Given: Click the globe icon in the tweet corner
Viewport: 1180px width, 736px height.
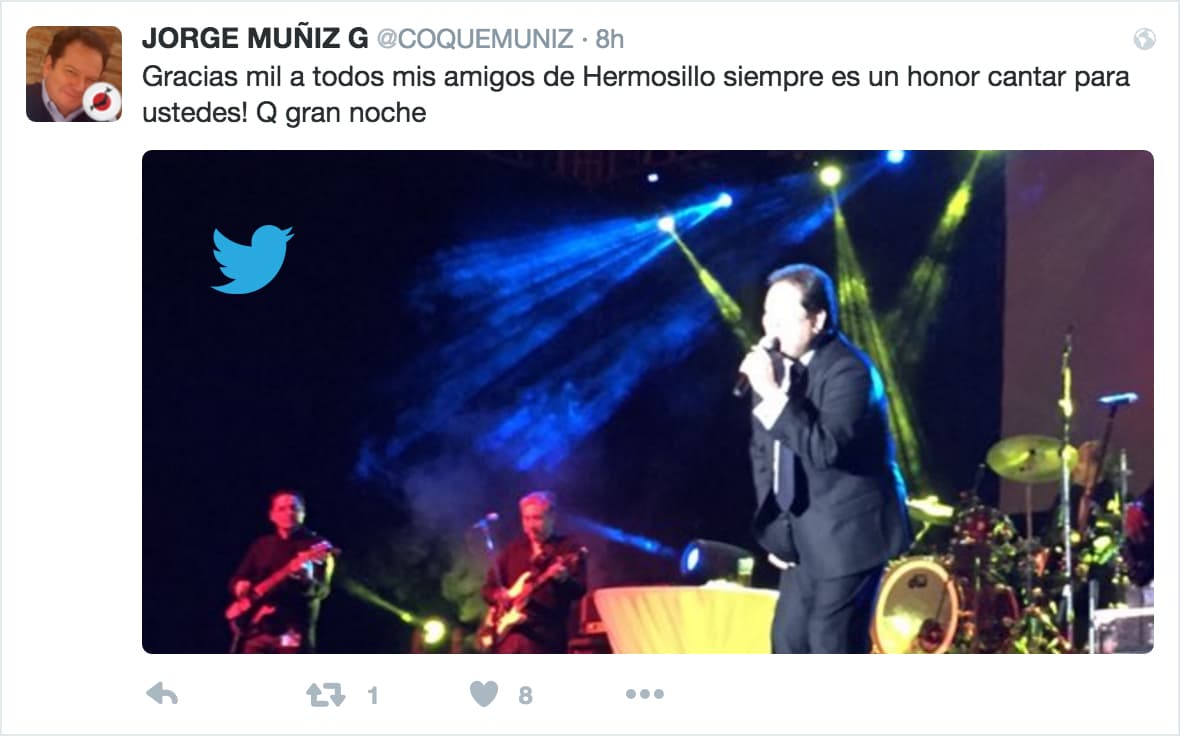Looking at the screenshot, I should click(1144, 39).
